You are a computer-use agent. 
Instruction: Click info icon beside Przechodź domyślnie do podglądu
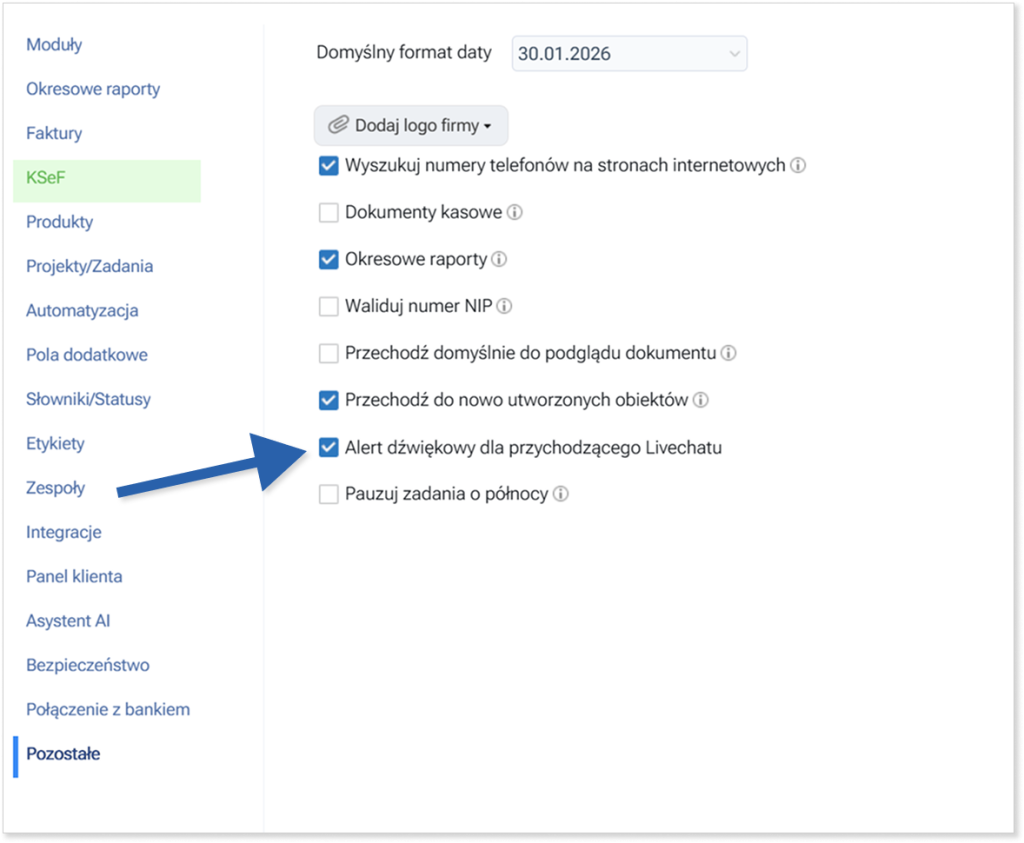pyautogui.click(x=729, y=353)
